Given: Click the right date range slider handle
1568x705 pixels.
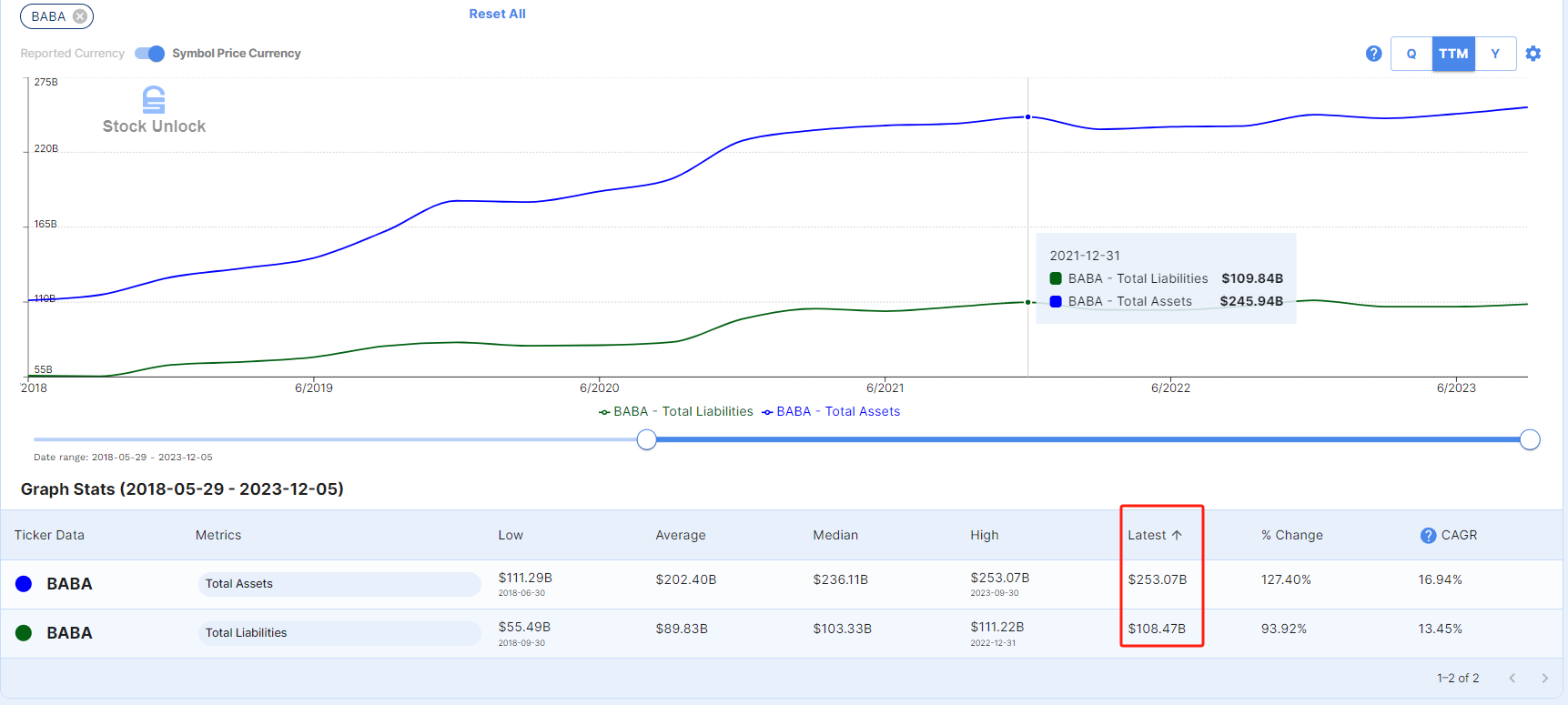Looking at the screenshot, I should click(1530, 440).
